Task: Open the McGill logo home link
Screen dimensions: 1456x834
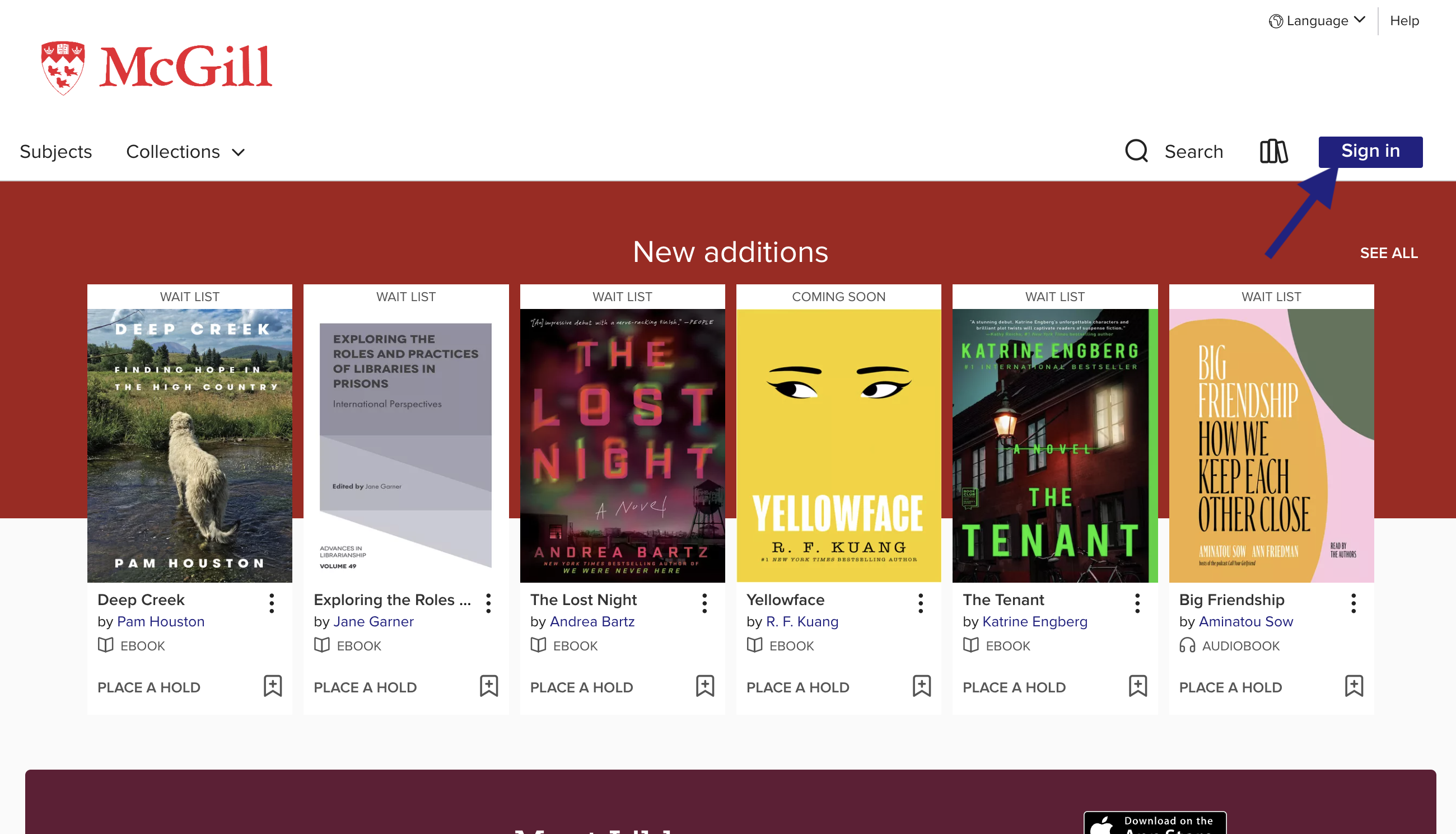Action: [x=156, y=68]
